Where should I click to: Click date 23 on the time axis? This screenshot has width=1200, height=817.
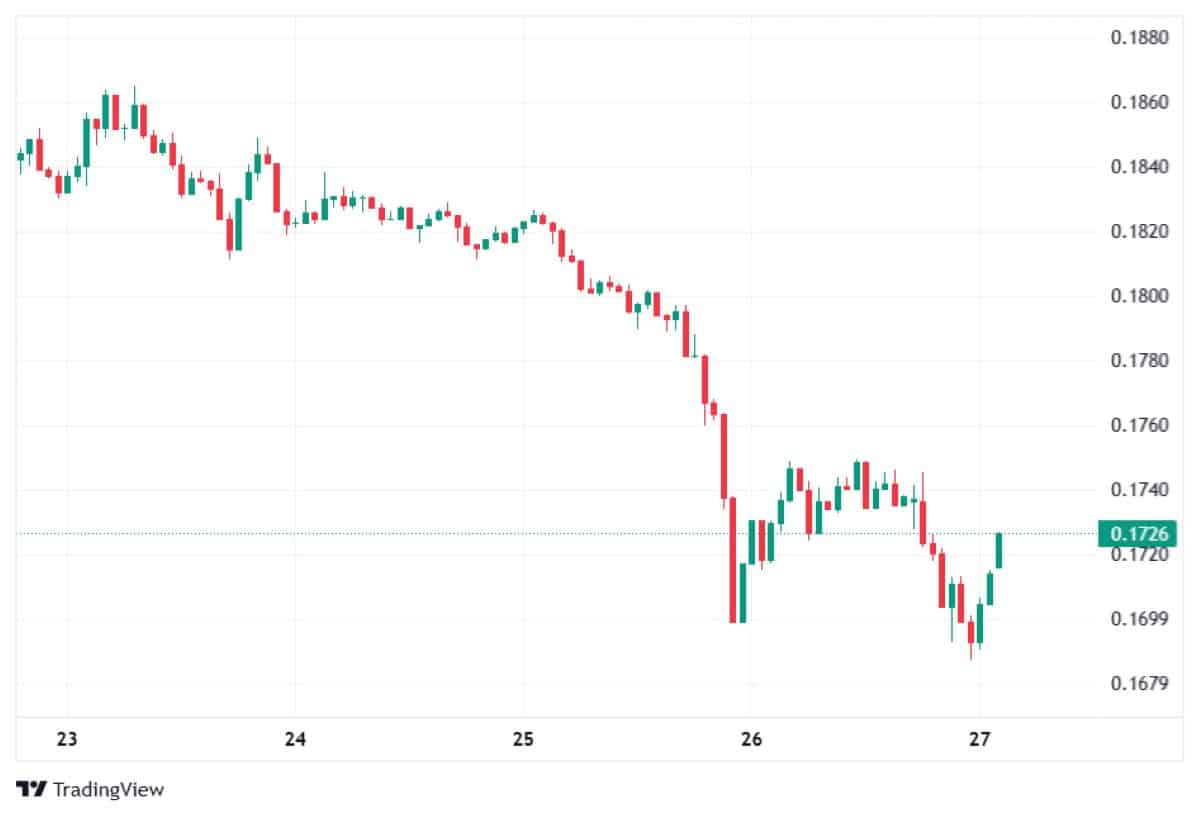(67, 740)
